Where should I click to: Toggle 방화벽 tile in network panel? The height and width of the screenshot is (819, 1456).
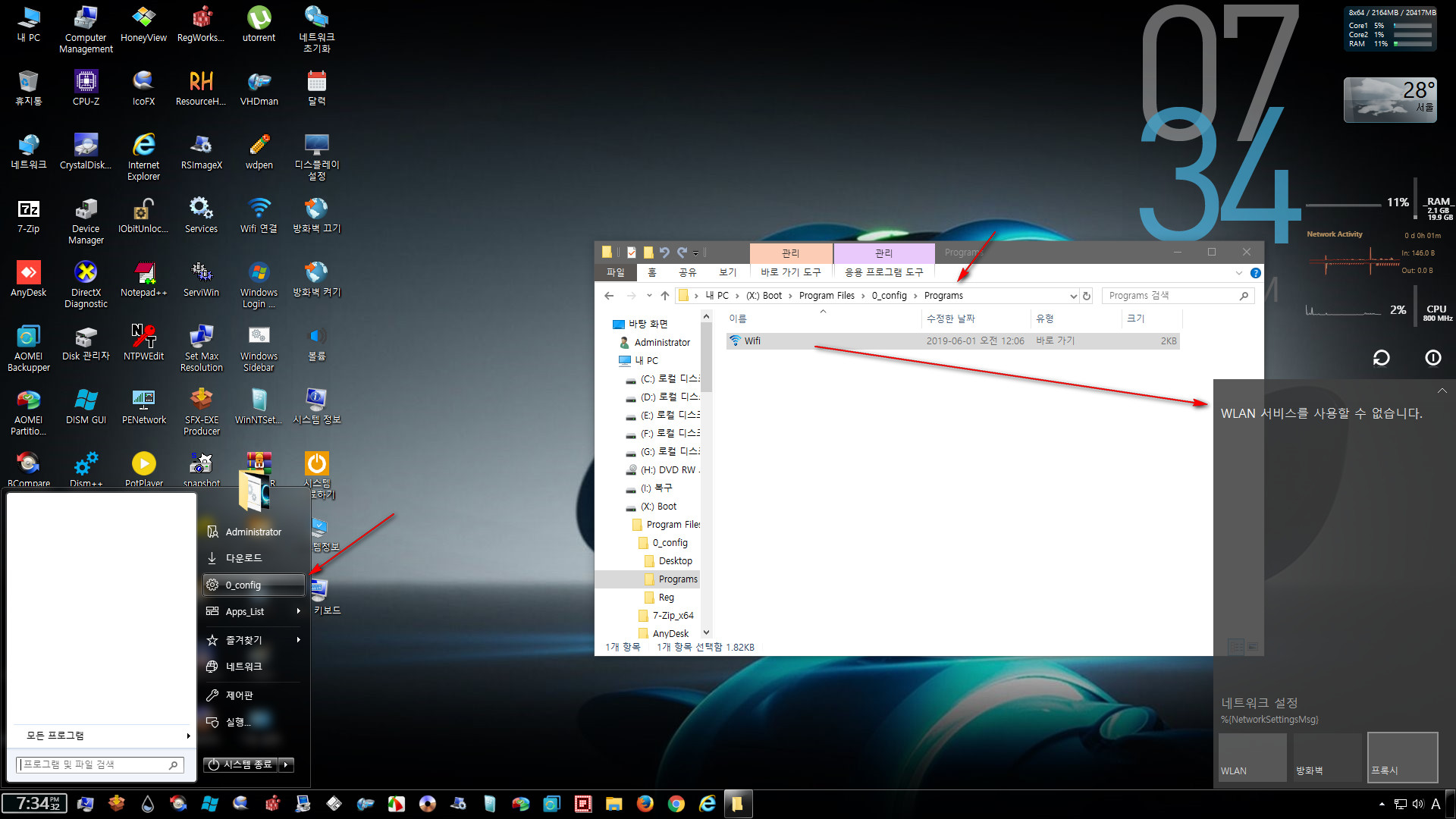pos(1327,756)
